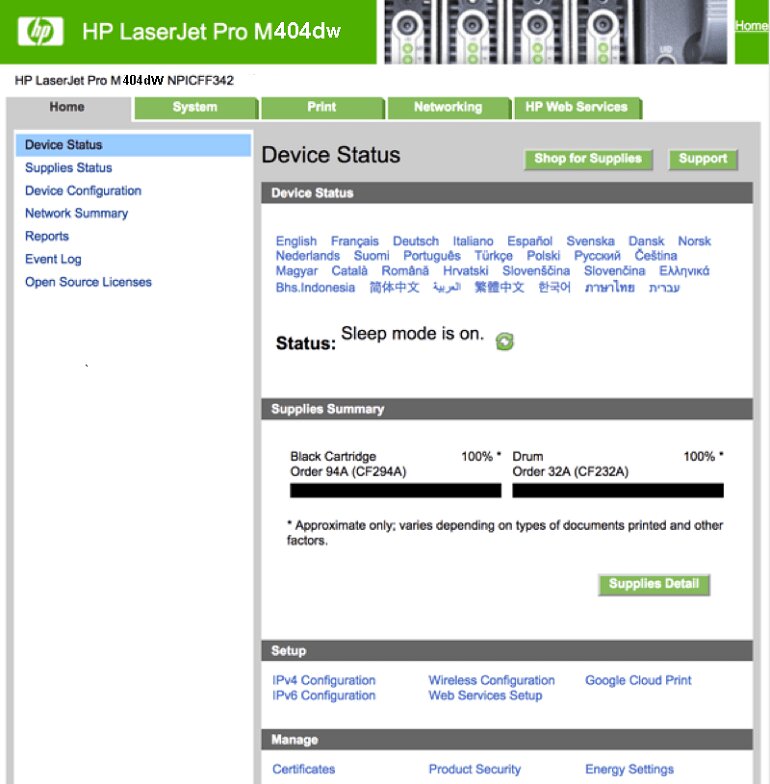Click the top-right Home link
Screen dimensions: 770x784
click(x=751, y=26)
